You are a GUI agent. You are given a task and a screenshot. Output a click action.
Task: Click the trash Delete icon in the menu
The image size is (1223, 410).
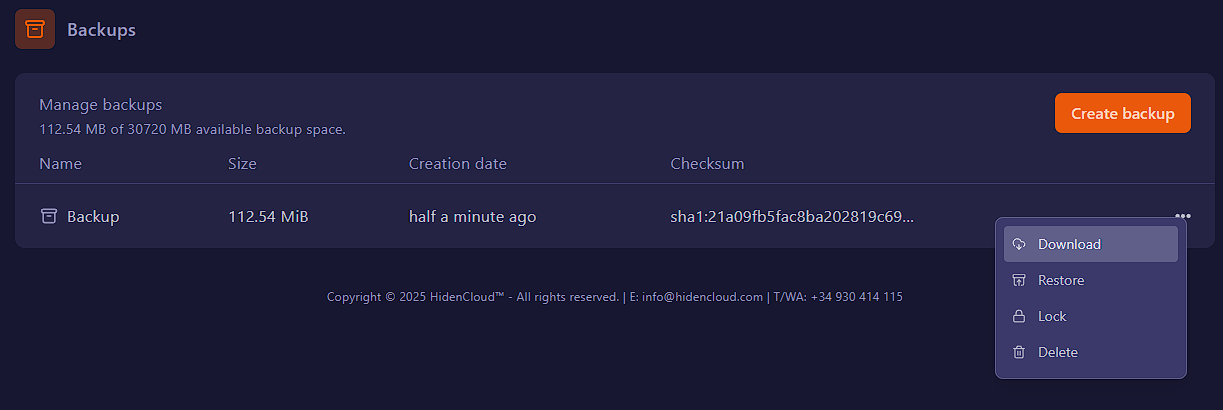pos(1019,352)
